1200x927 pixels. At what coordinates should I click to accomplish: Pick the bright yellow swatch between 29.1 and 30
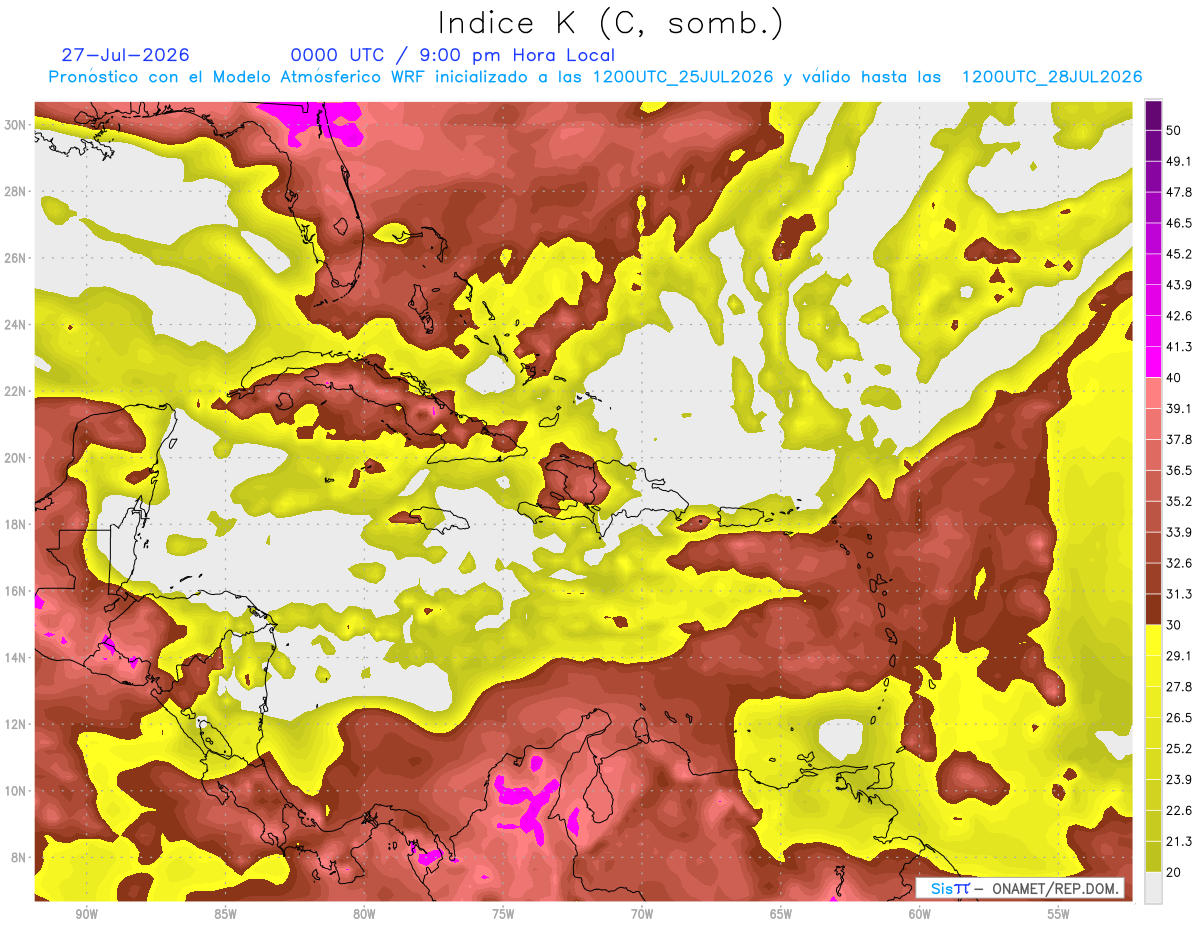pyautogui.click(x=1153, y=640)
